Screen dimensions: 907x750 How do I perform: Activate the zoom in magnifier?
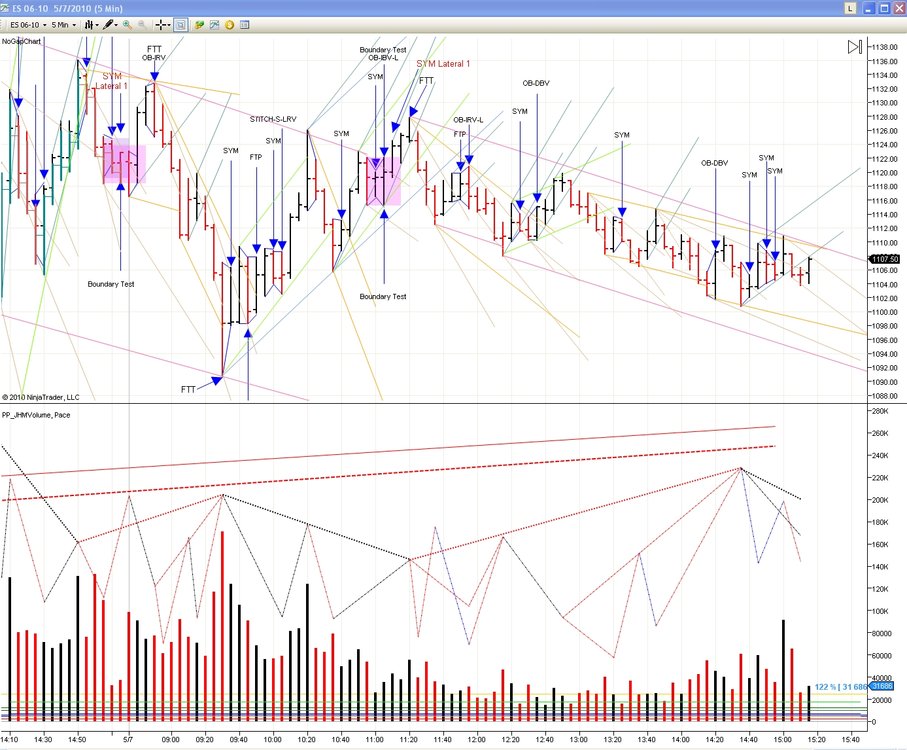click(x=127, y=25)
